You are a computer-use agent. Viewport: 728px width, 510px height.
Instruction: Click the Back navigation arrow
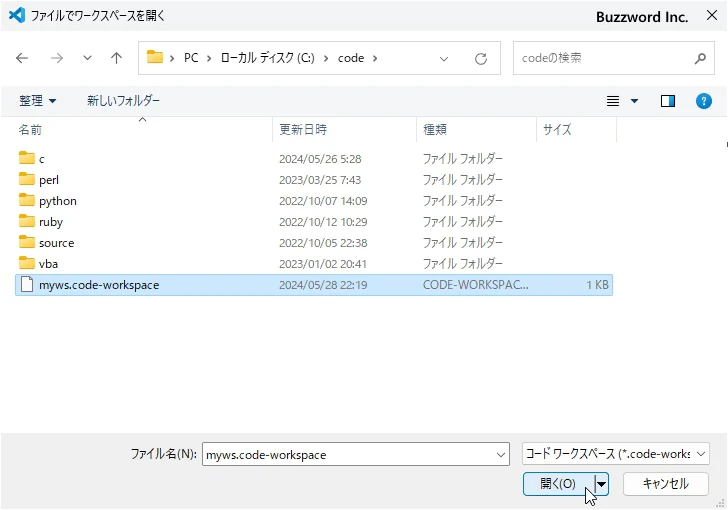(x=22, y=58)
